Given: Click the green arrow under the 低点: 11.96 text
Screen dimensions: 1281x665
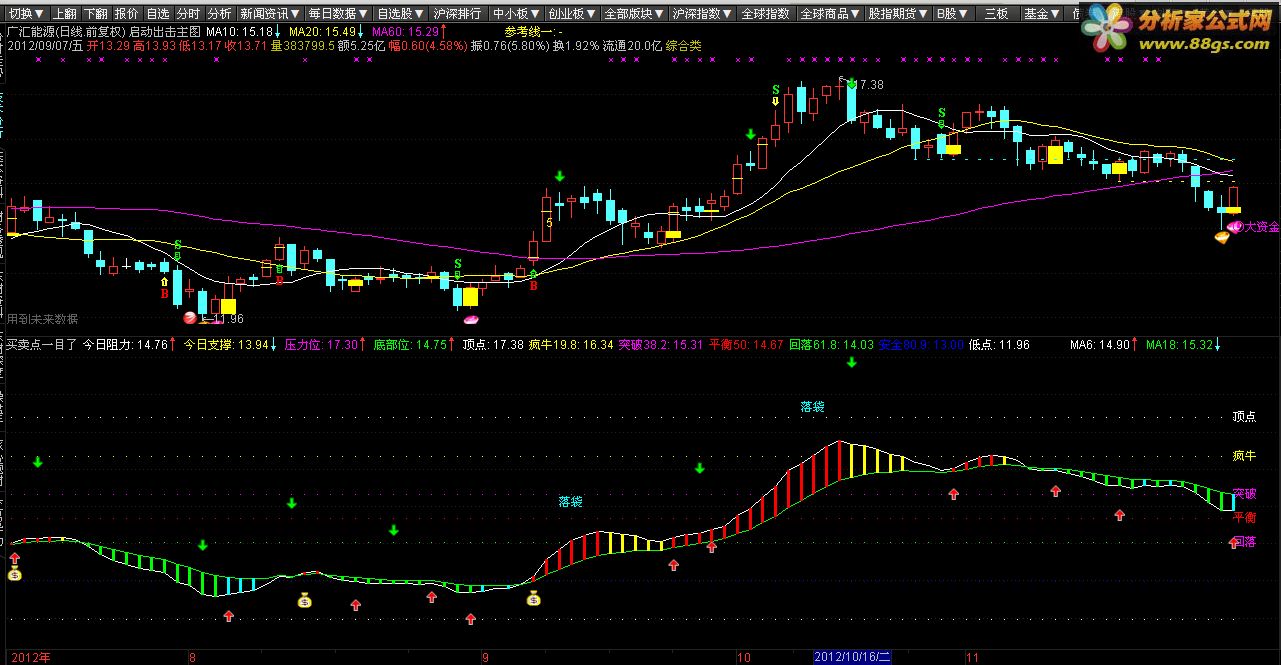Looking at the screenshot, I should tap(851, 362).
